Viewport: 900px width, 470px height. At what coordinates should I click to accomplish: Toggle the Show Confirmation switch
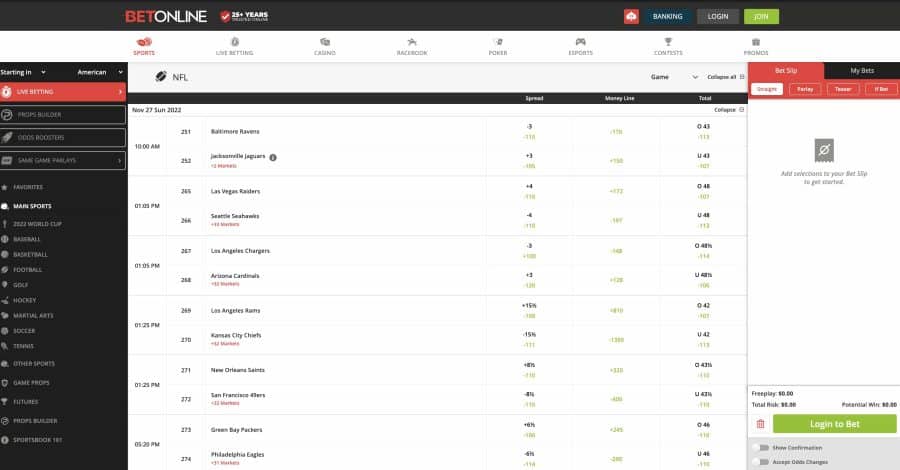(761, 448)
